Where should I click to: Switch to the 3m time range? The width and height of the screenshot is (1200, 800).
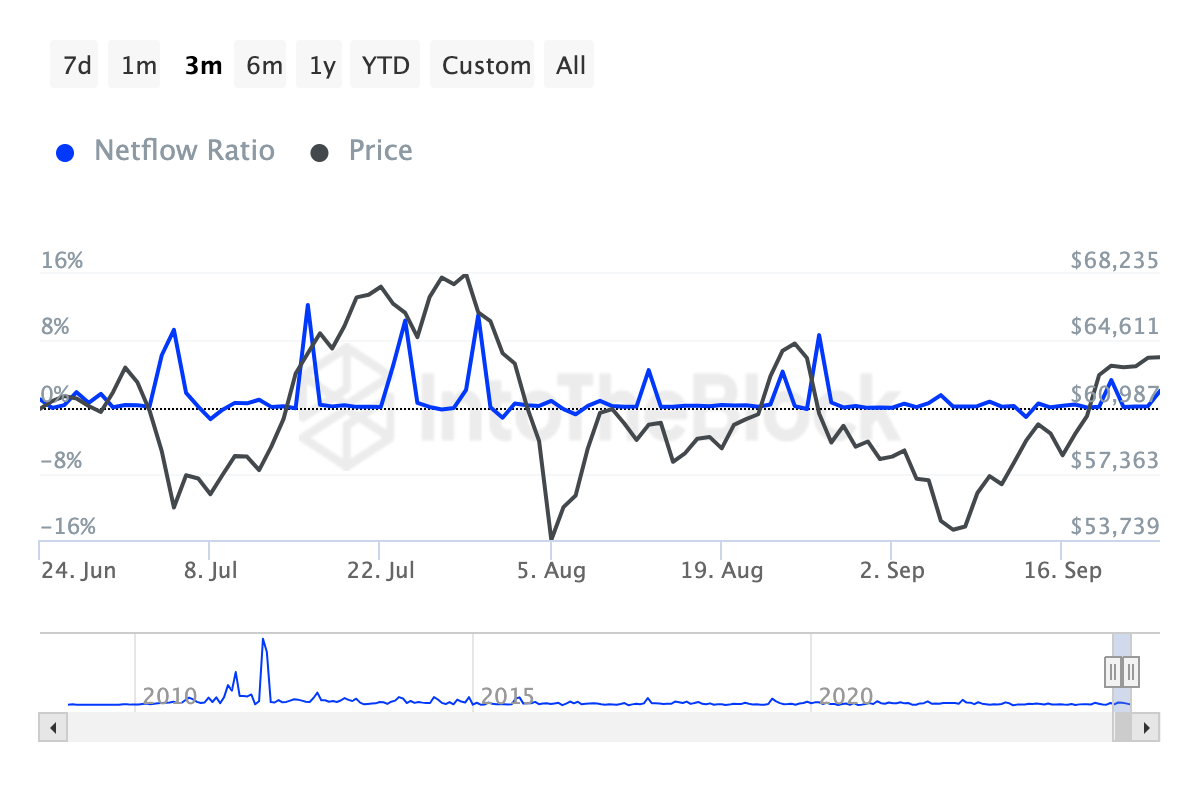[x=203, y=65]
